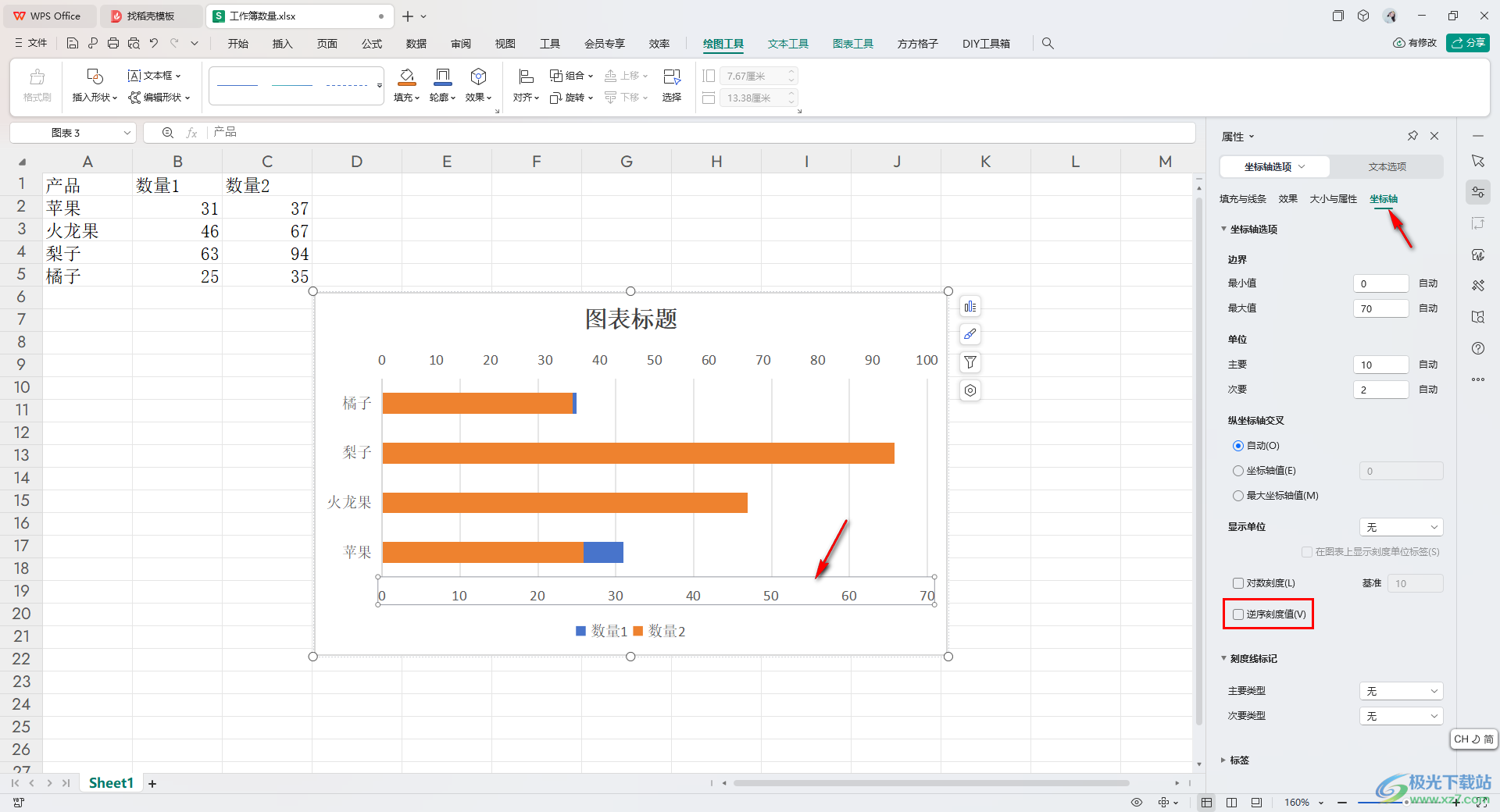This screenshot has height=812, width=1500.
Task: Switch to the Chart Tools (图表工具) tab
Action: pyautogui.click(x=852, y=44)
